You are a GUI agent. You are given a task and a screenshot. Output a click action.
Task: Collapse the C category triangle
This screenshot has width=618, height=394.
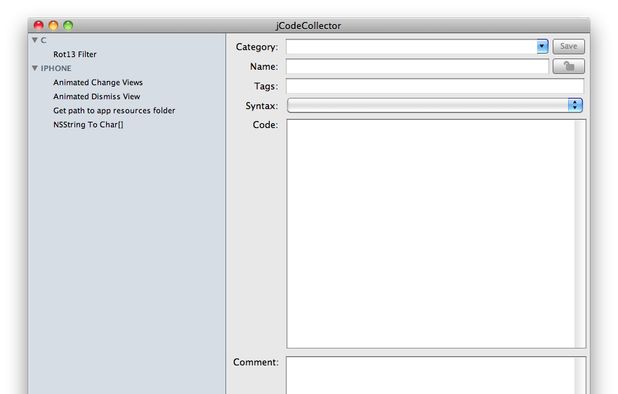[35, 40]
